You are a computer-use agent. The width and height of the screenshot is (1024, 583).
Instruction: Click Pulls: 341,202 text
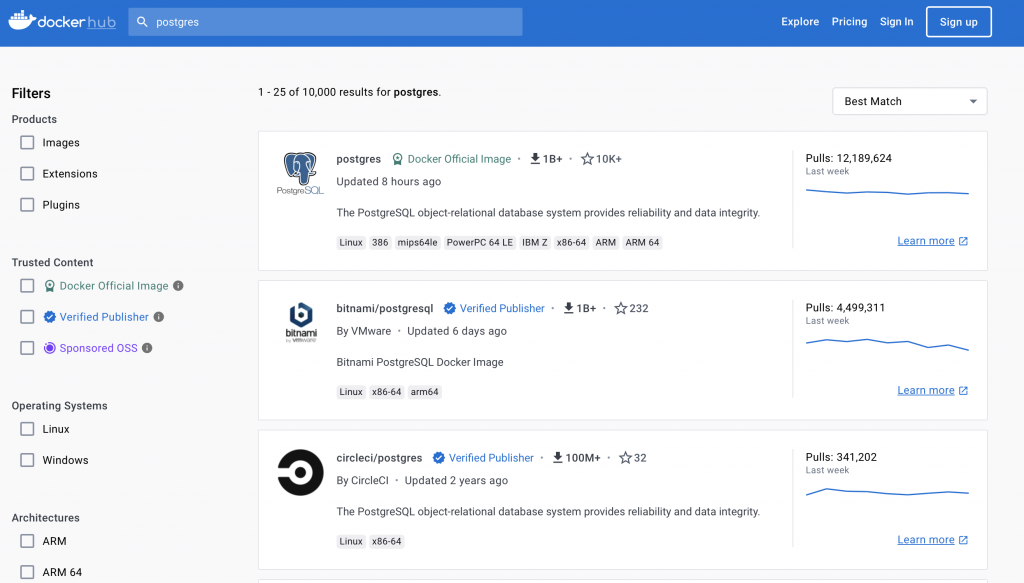point(841,457)
